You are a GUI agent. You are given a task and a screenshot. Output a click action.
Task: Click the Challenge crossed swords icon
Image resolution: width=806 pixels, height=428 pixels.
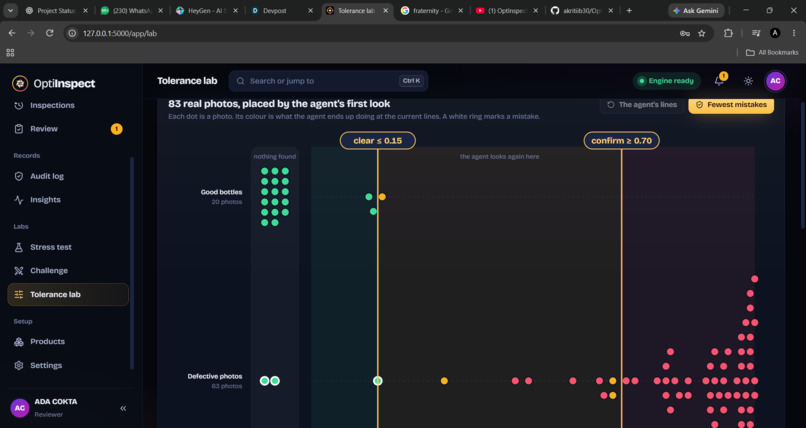click(19, 271)
